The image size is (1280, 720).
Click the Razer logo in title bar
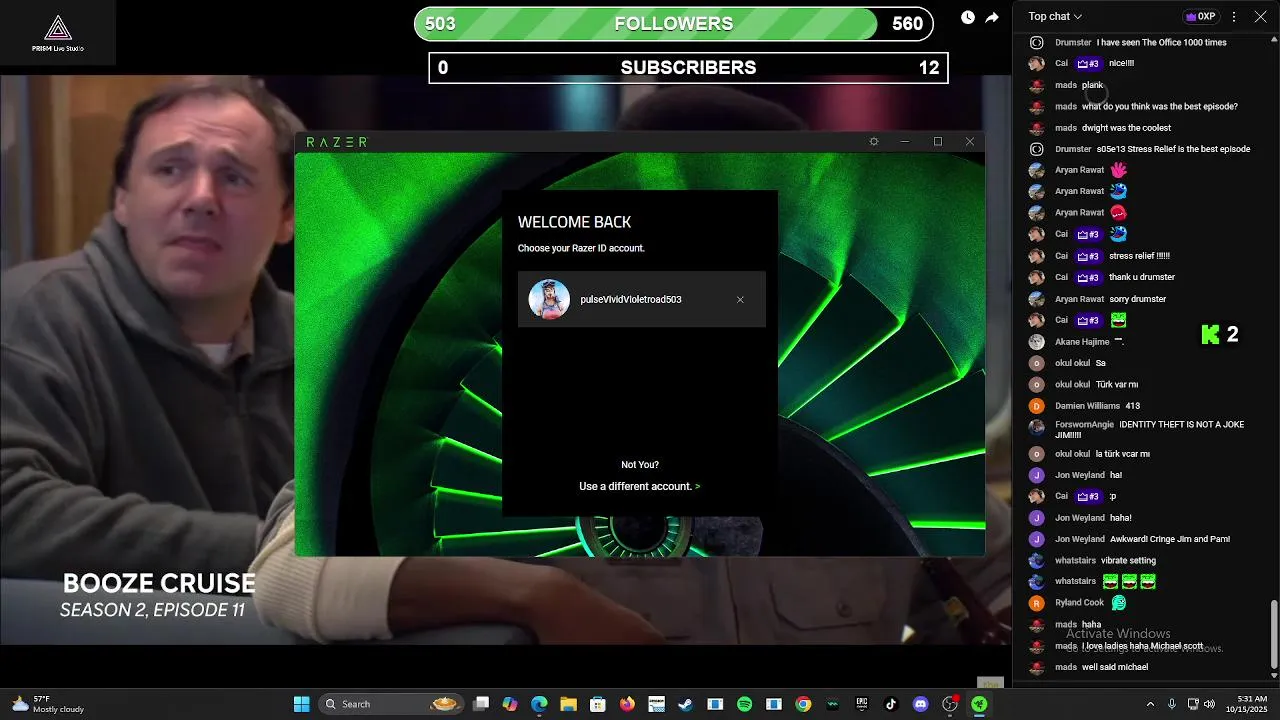click(x=337, y=142)
